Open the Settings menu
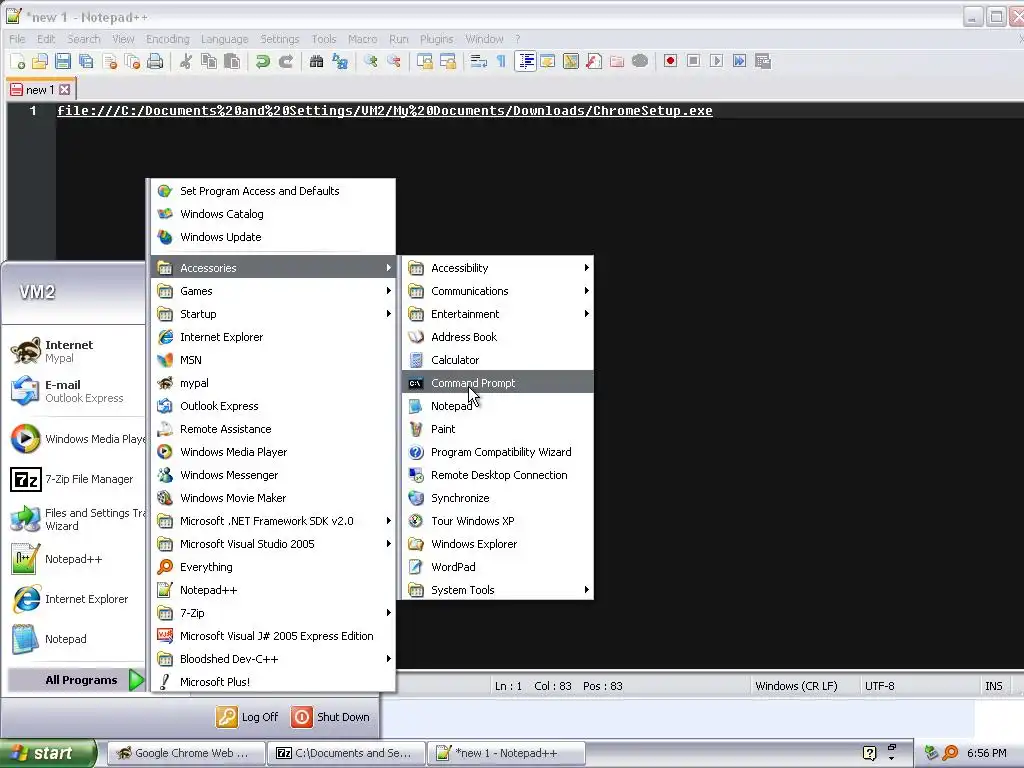The height and width of the screenshot is (768, 1024). click(280, 39)
